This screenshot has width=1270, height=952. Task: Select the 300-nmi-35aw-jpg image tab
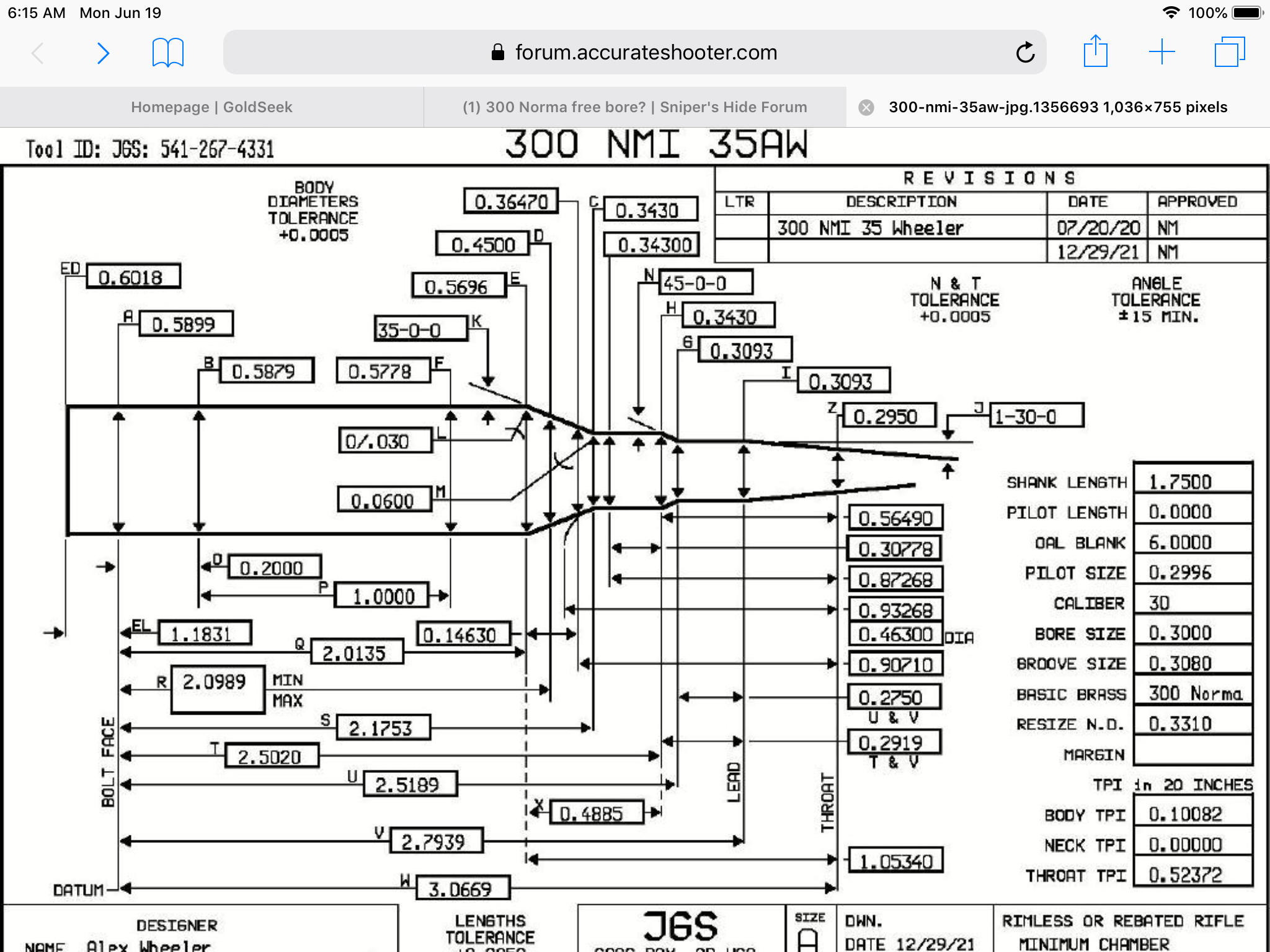[1057, 107]
